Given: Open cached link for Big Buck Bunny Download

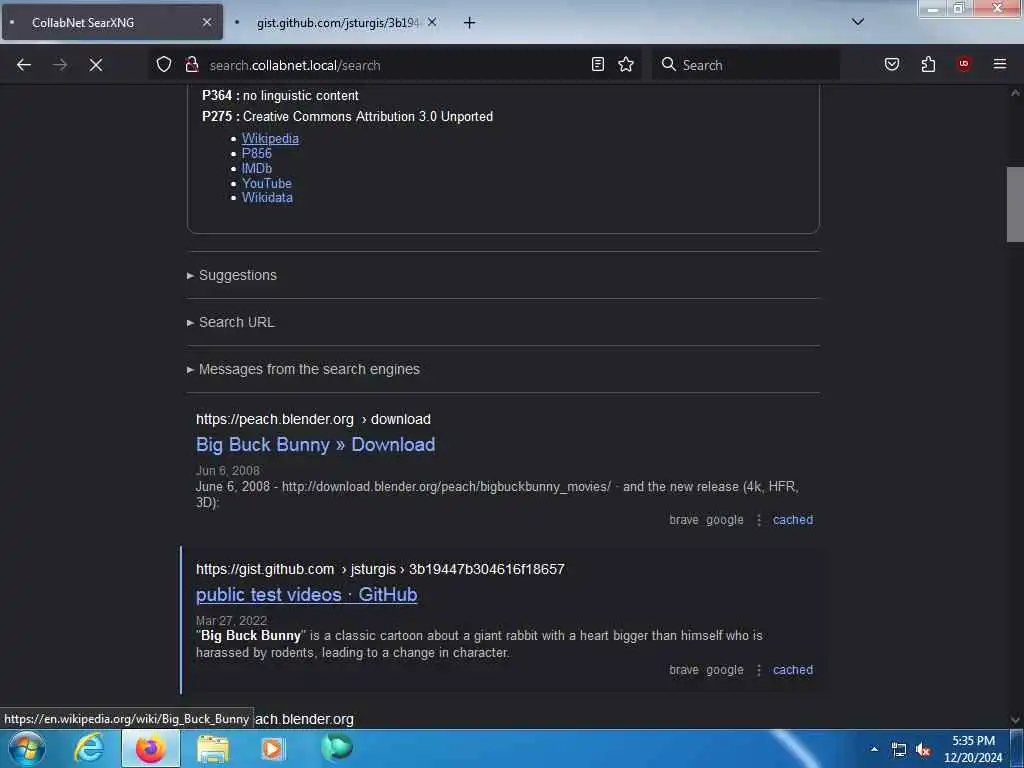Looking at the screenshot, I should [793, 520].
